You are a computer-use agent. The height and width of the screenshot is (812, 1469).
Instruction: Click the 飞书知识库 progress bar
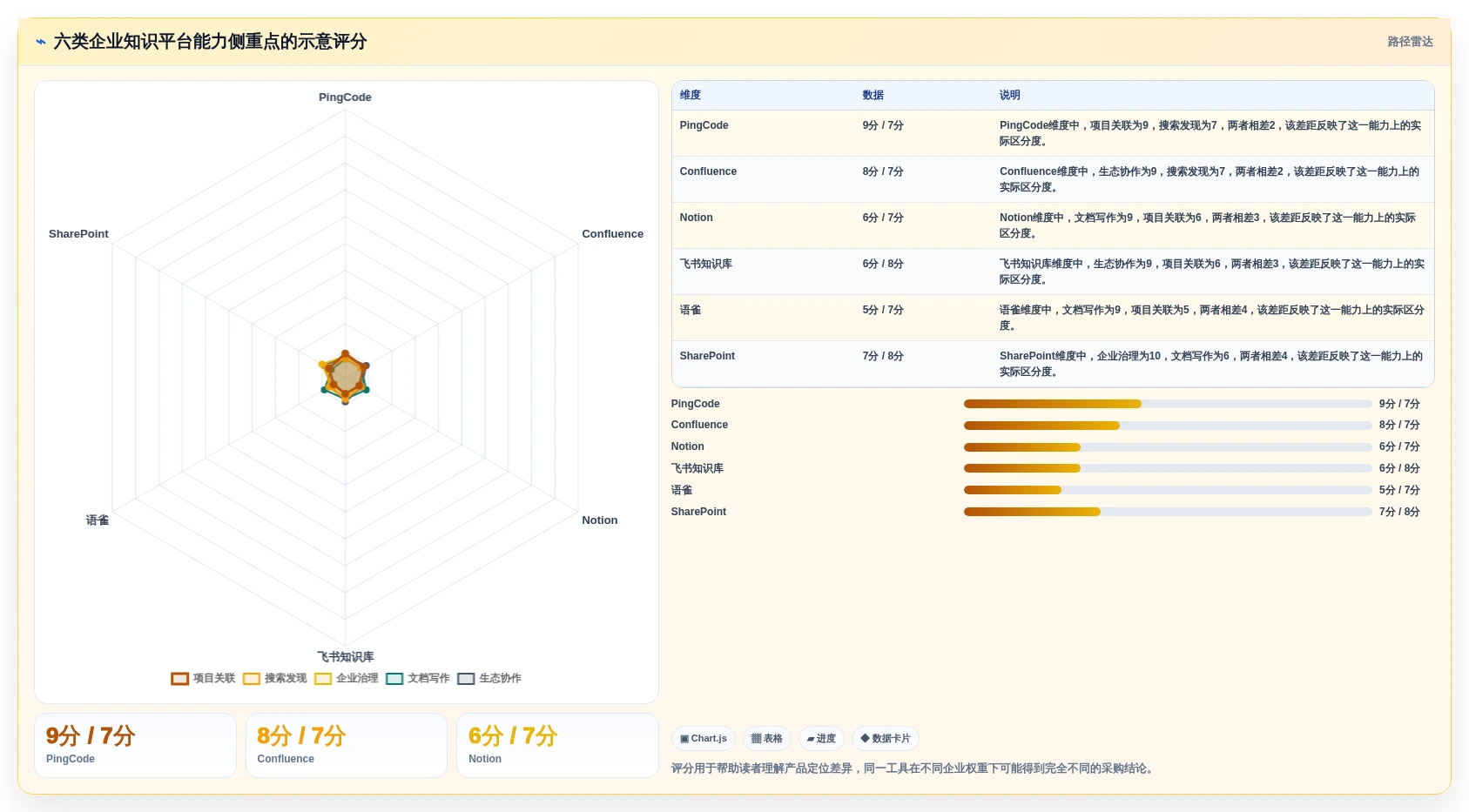(1168, 468)
